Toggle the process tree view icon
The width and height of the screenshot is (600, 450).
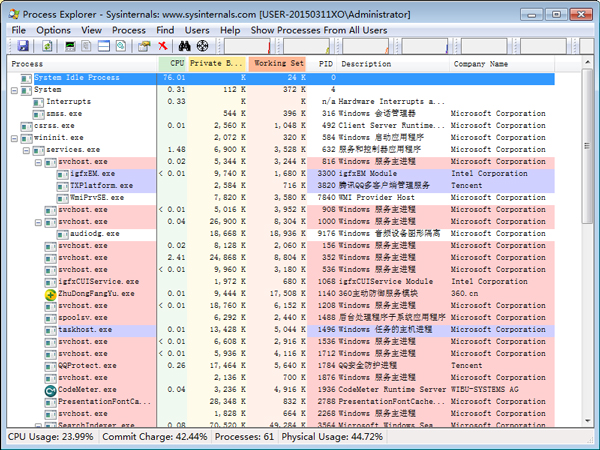(86, 46)
